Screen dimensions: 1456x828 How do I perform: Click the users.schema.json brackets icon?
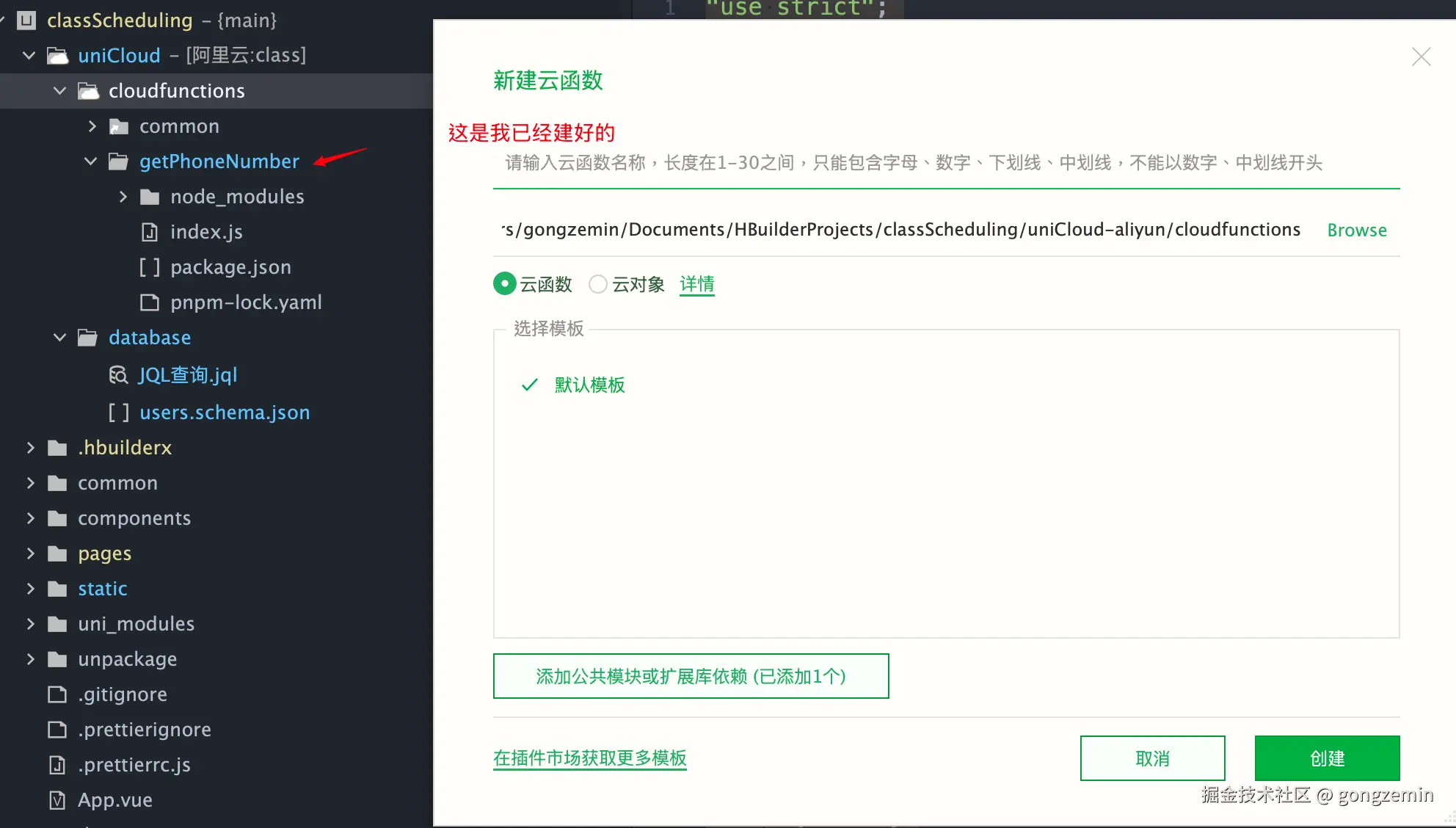click(x=119, y=413)
